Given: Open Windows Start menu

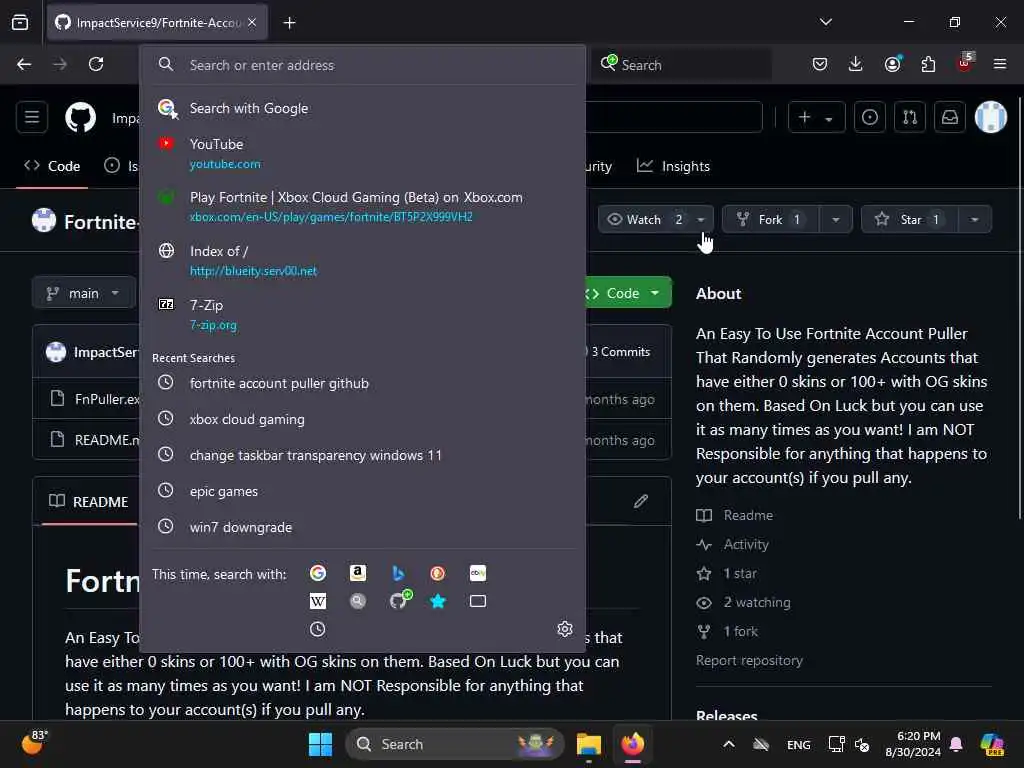Looking at the screenshot, I should [320, 744].
